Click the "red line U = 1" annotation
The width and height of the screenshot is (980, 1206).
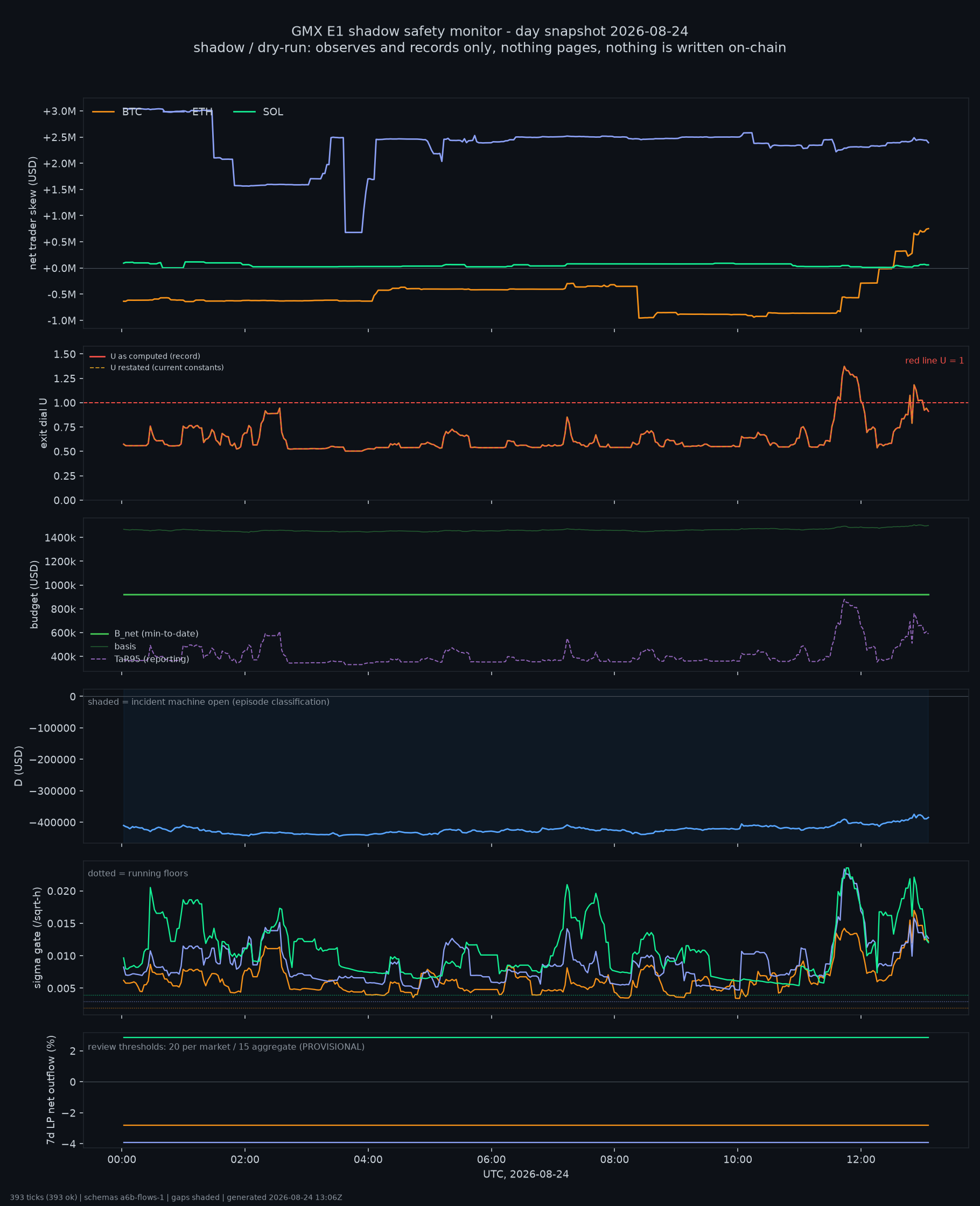[934, 361]
